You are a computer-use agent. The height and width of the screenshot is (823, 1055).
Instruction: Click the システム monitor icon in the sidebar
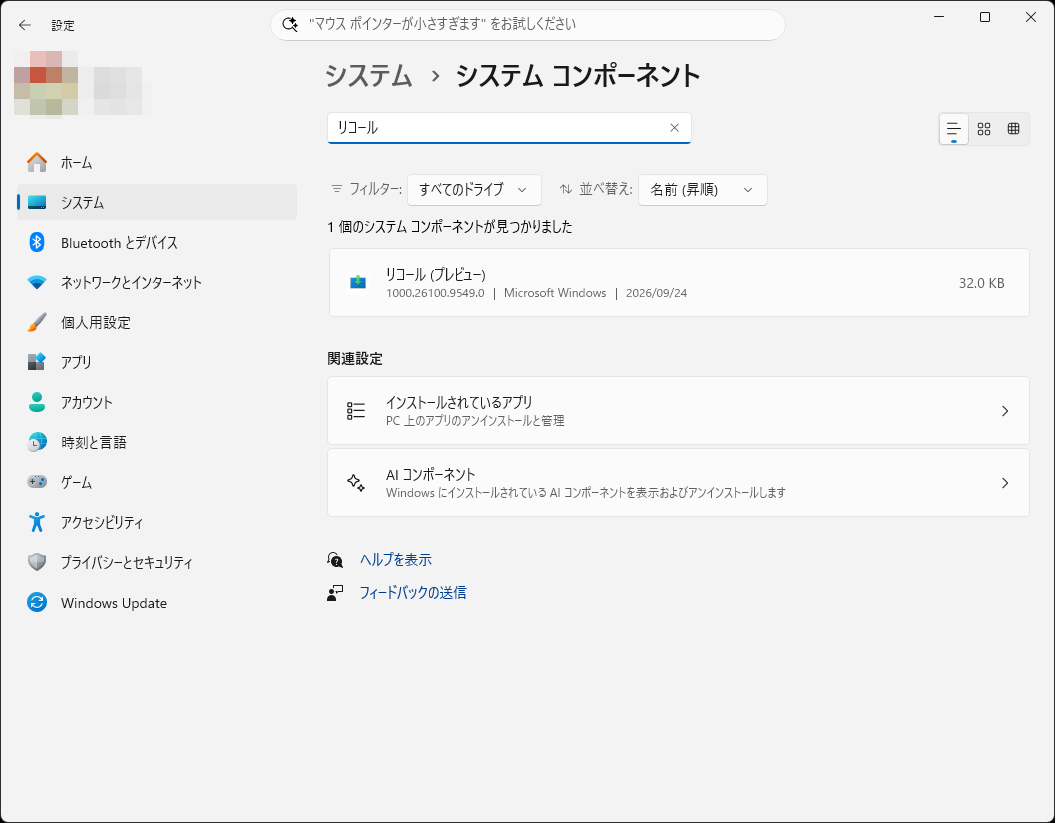coord(37,202)
